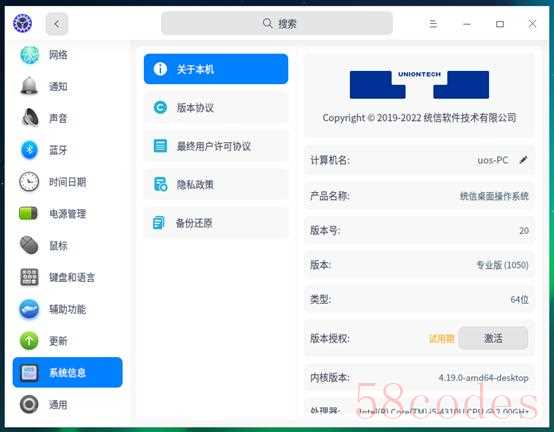Select 键盘和语言 keyboard icon
Viewport: 554px width, 432px height.
tap(29, 277)
